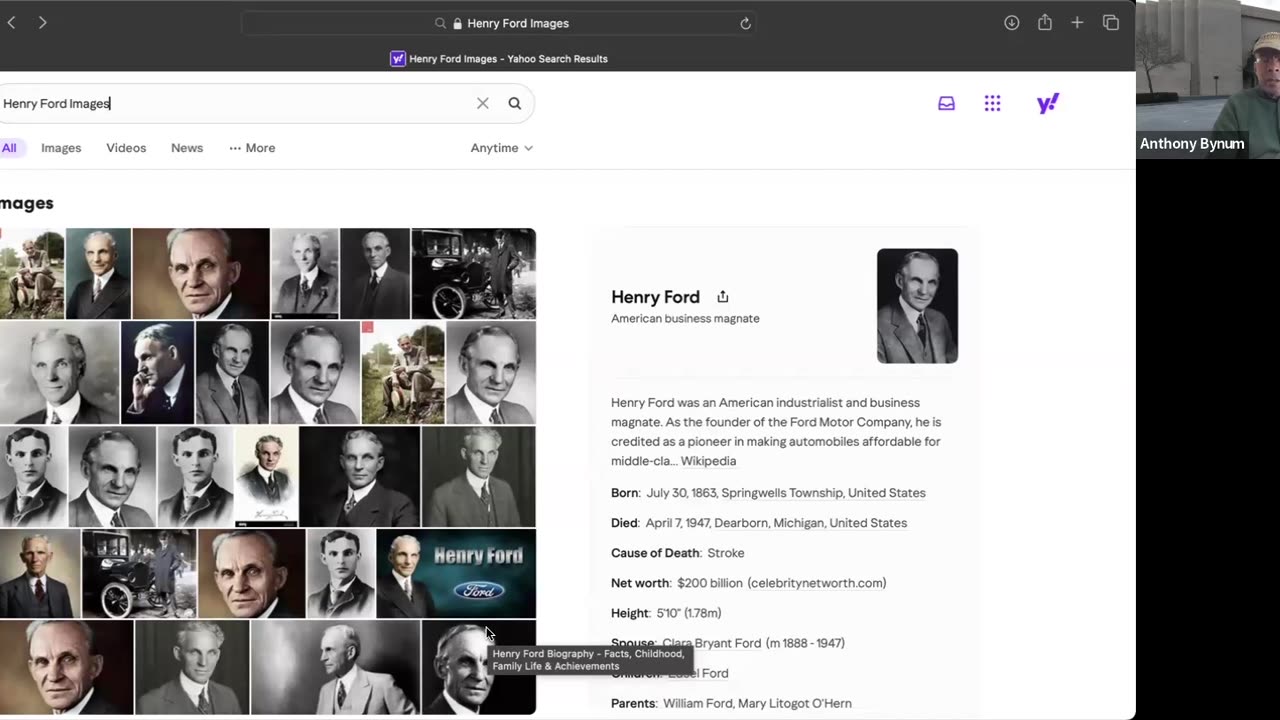Click the Yahoo y! logo
The image size is (1280, 720).
click(x=1048, y=103)
